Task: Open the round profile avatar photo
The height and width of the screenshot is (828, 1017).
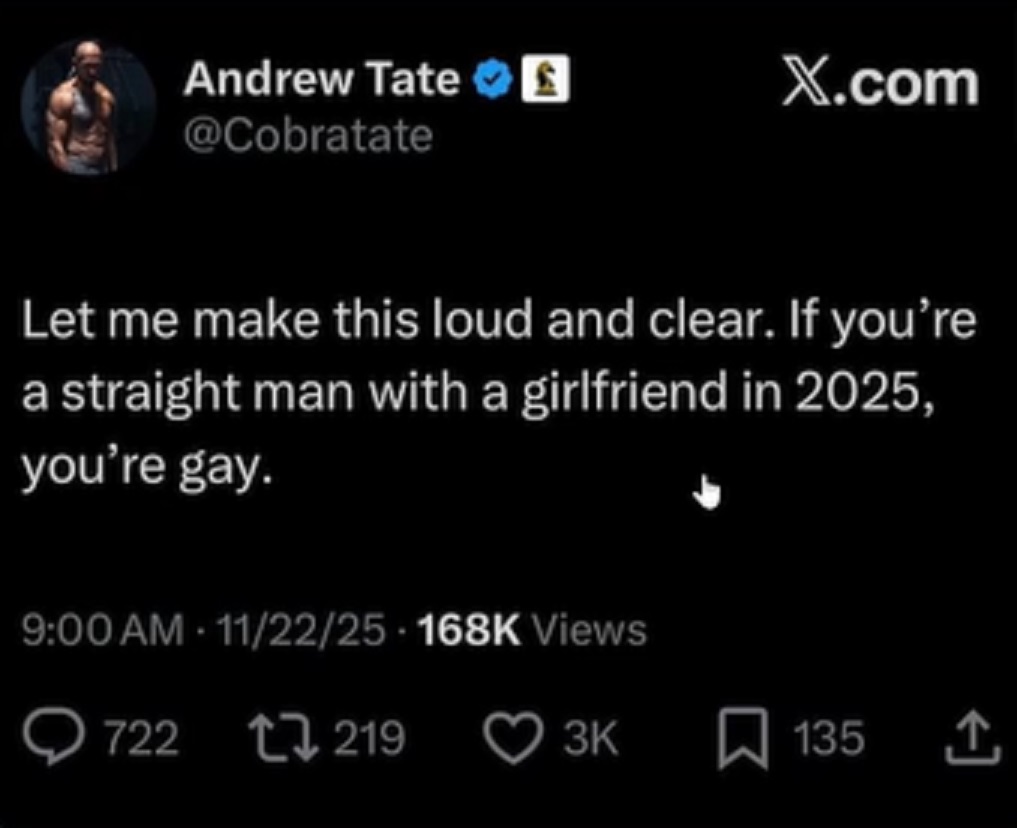Action: pos(89,107)
